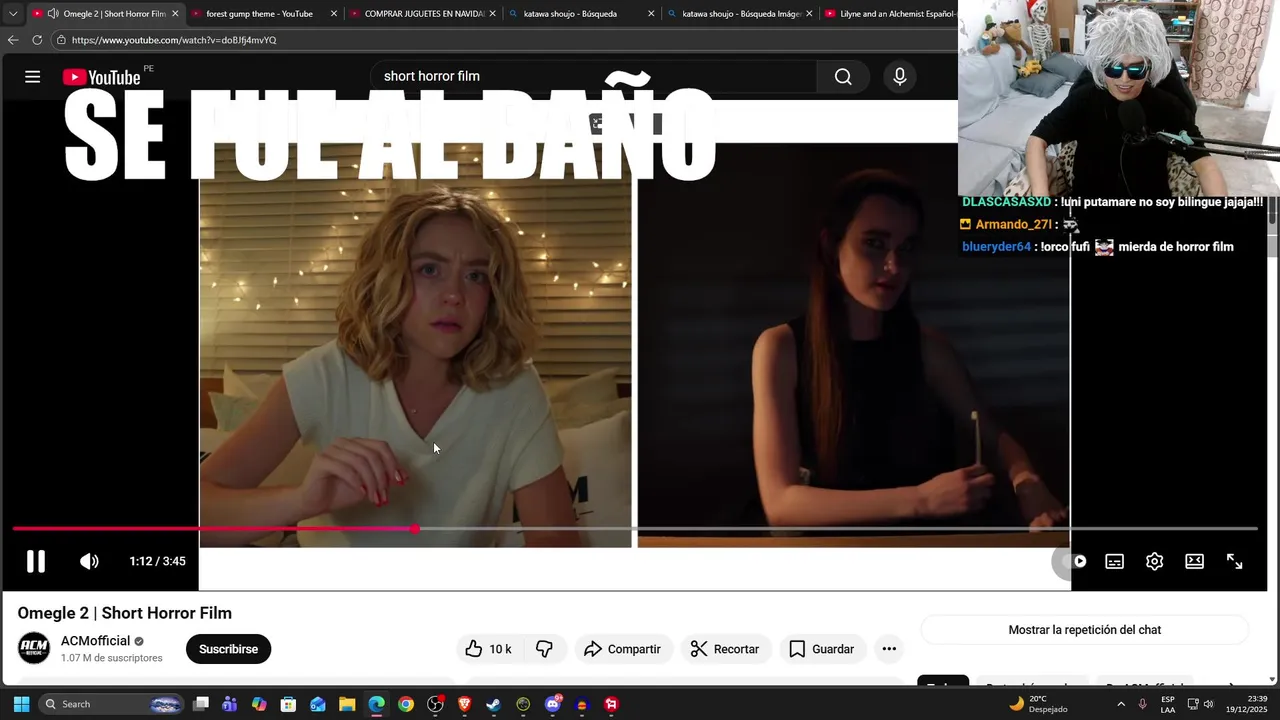Toggle subtitles on the player

tap(1114, 561)
